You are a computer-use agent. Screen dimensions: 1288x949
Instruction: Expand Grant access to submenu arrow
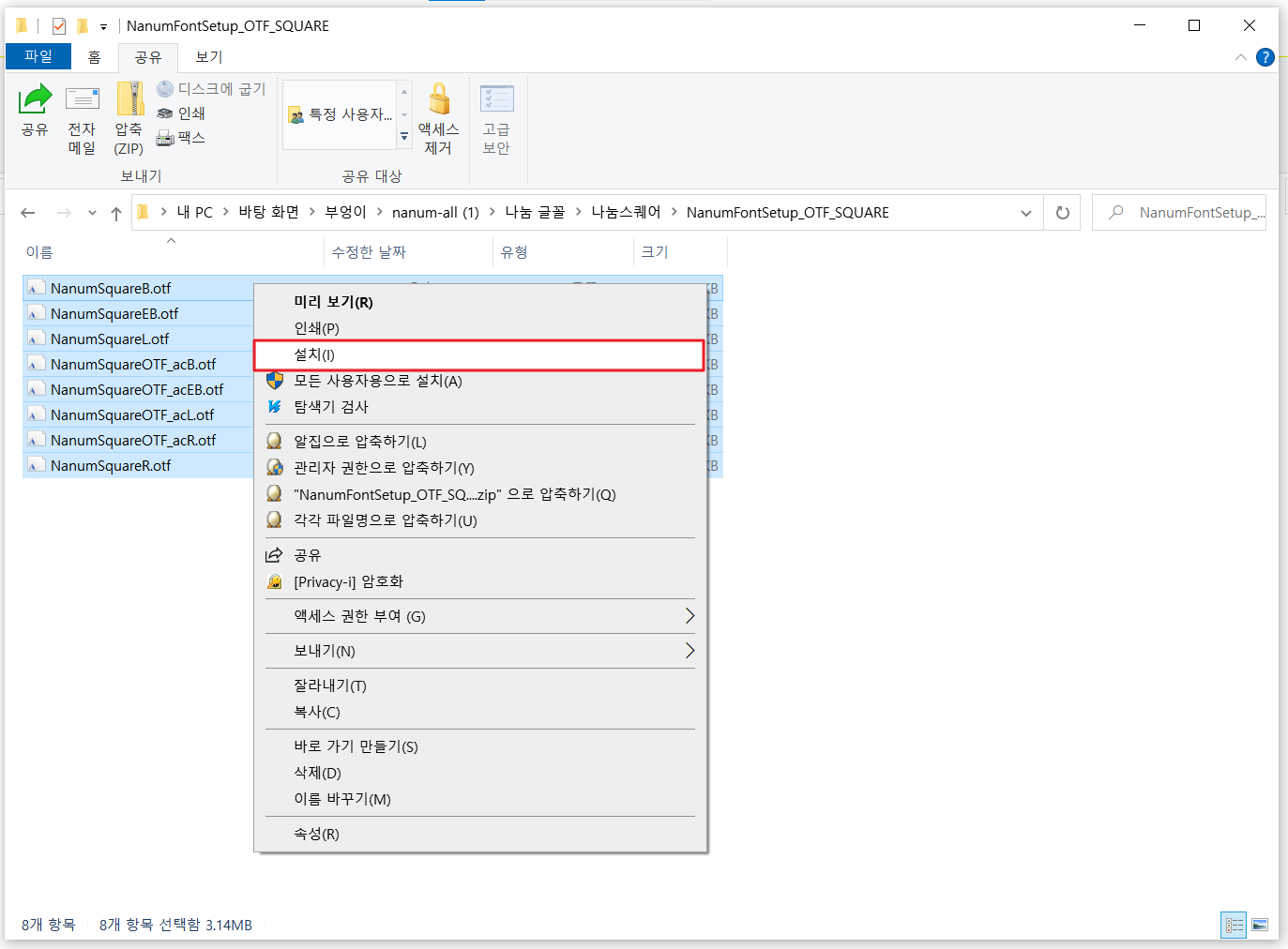(x=689, y=616)
